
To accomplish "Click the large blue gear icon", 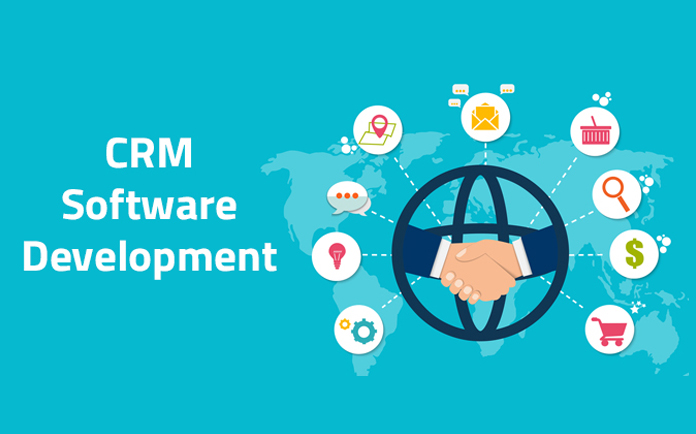I will pos(364,330).
